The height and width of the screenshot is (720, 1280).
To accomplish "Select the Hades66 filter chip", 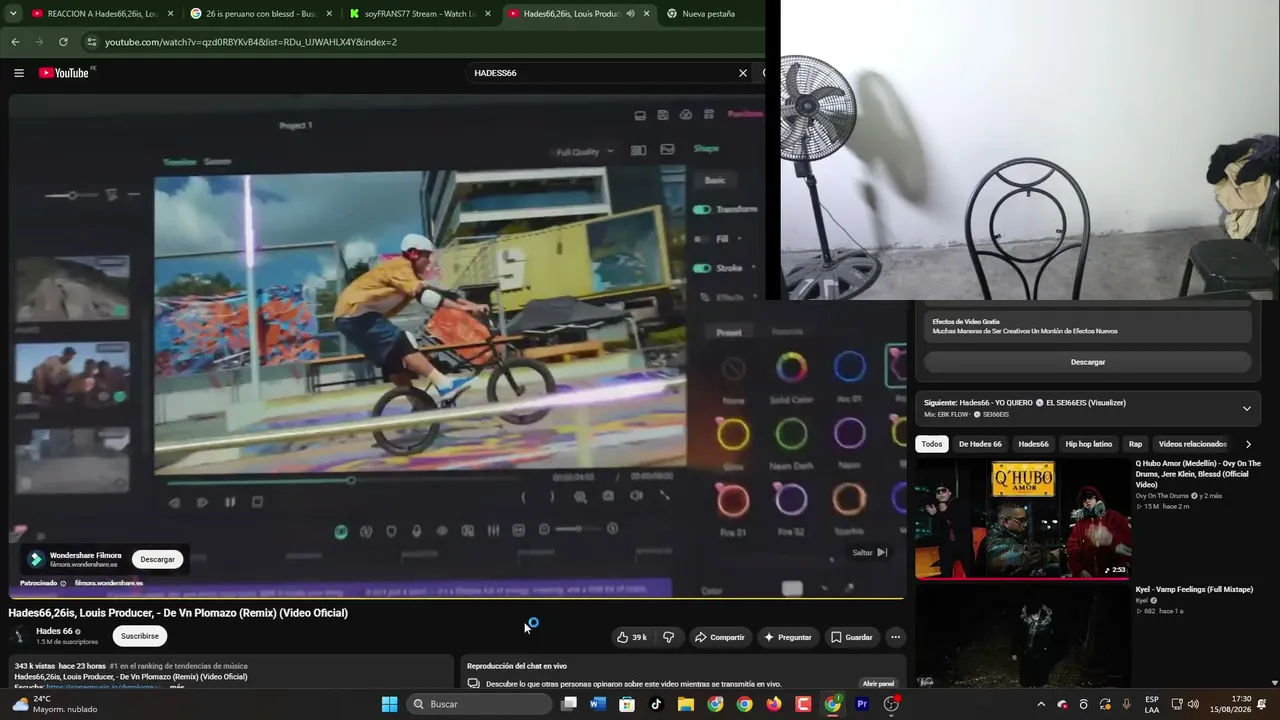I will [x=1033, y=444].
